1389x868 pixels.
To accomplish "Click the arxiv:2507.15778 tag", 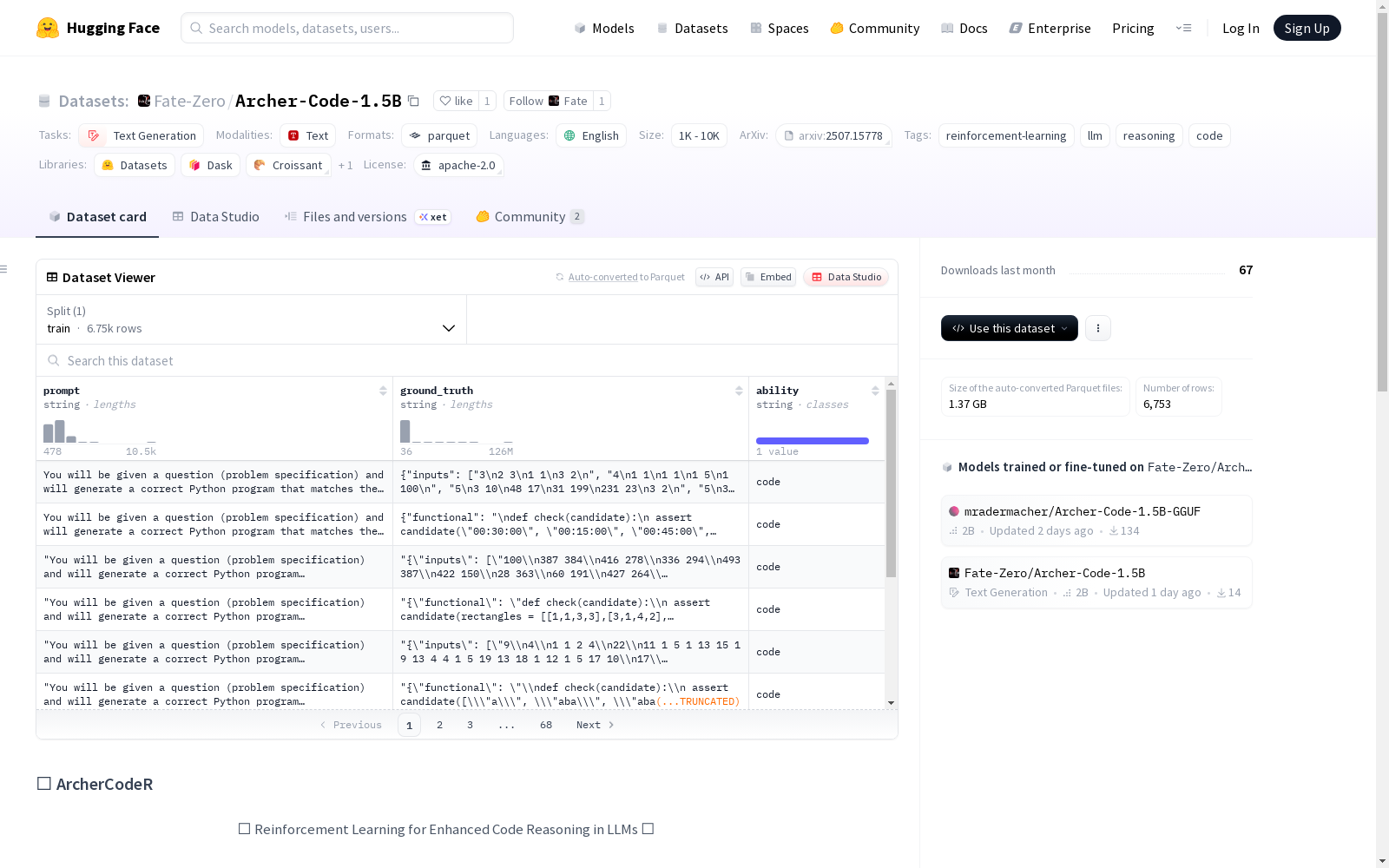I will pos(833,135).
